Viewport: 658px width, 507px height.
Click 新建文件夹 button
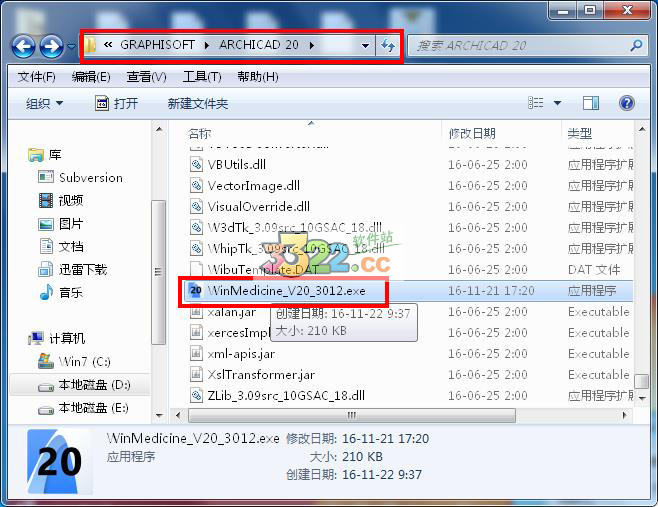(198, 103)
